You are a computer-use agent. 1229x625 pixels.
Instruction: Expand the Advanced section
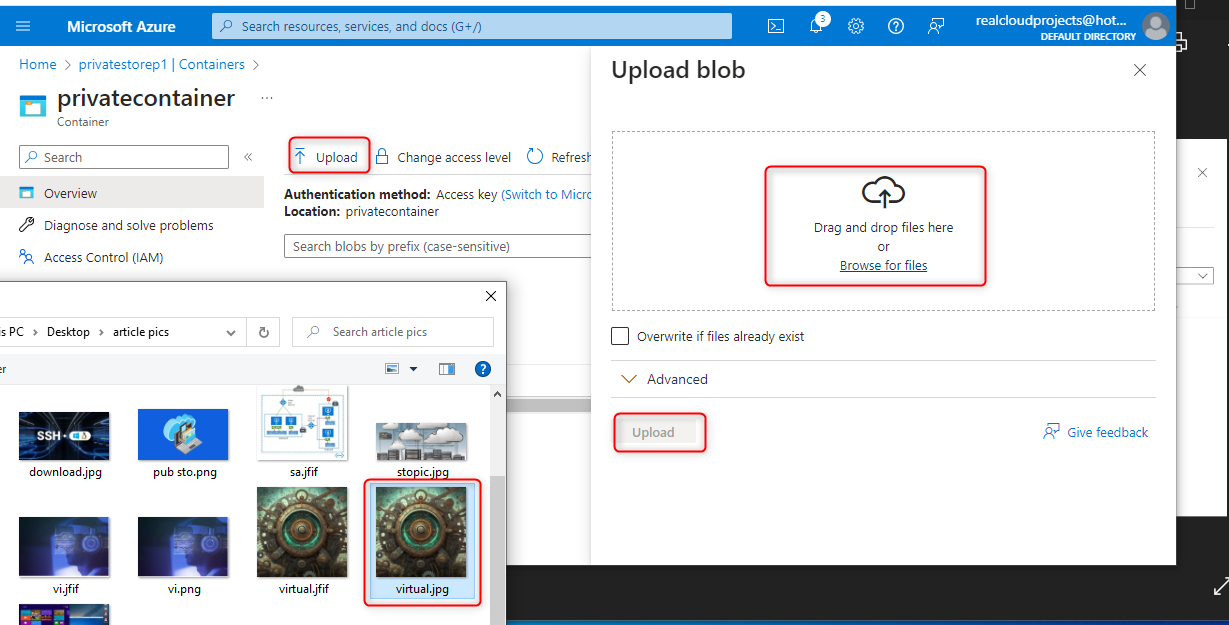click(x=664, y=379)
